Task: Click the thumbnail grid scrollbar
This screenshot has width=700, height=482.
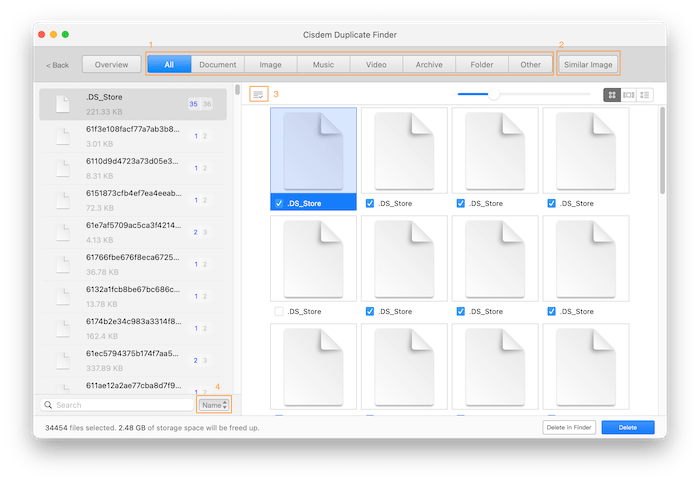Action: pos(662,150)
